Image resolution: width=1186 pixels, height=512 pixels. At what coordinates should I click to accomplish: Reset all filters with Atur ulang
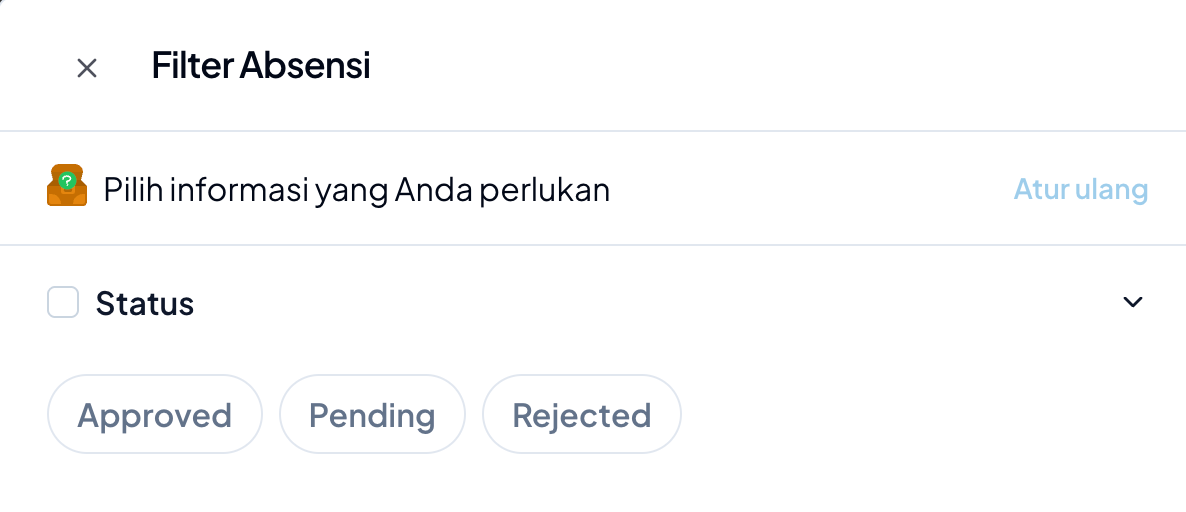click(1080, 189)
